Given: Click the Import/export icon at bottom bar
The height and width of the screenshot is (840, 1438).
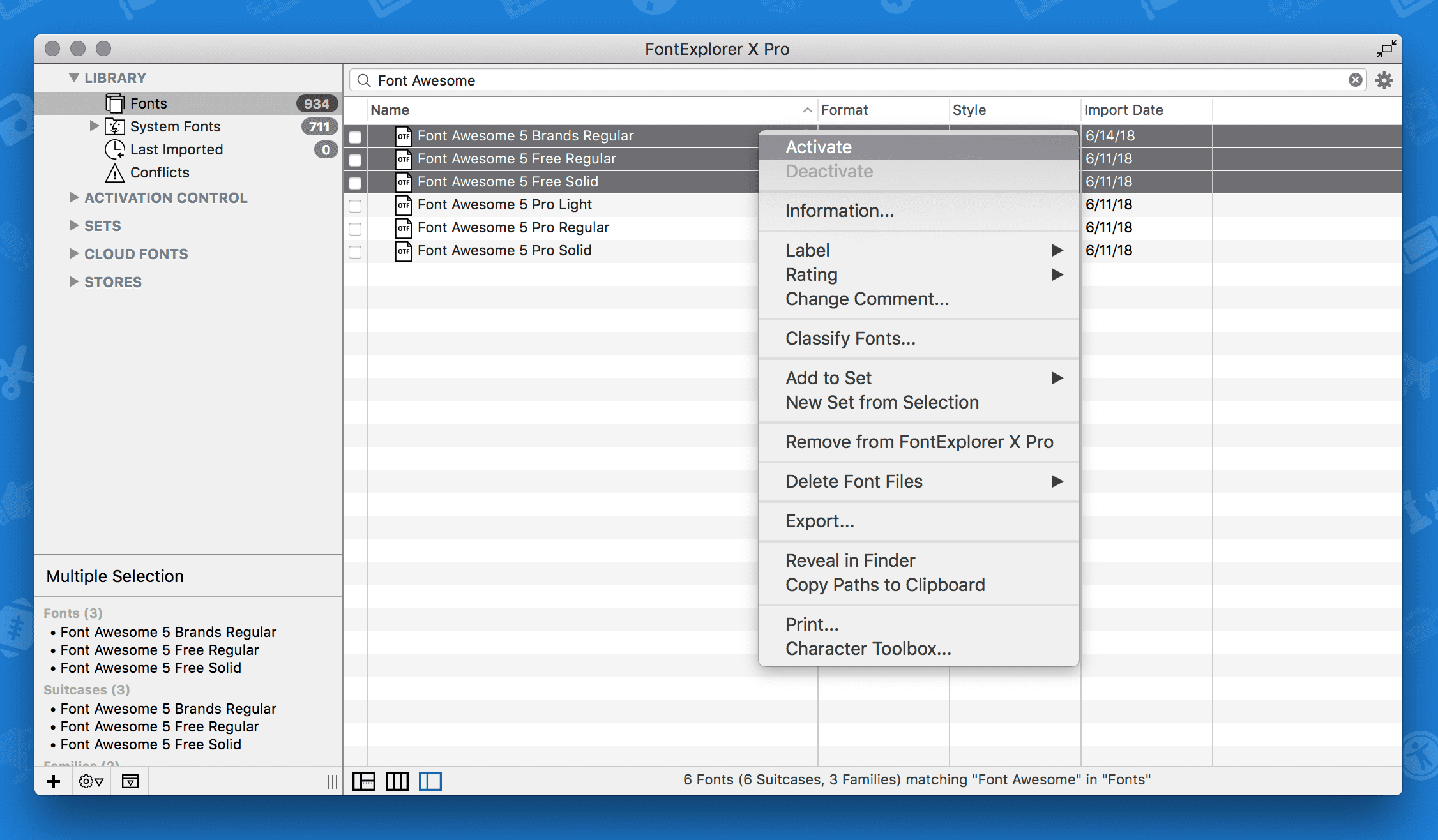Looking at the screenshot, I should click(130, 780).
